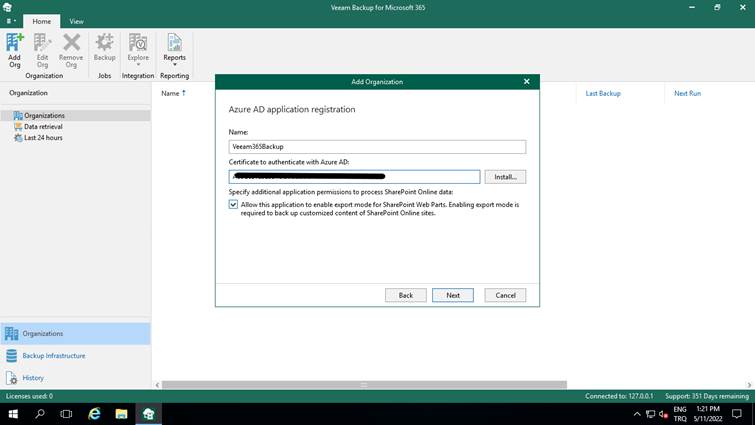755x425 pixels.
Task: Open the Organizations navigation pane
Action: click(x=76, y=334)
